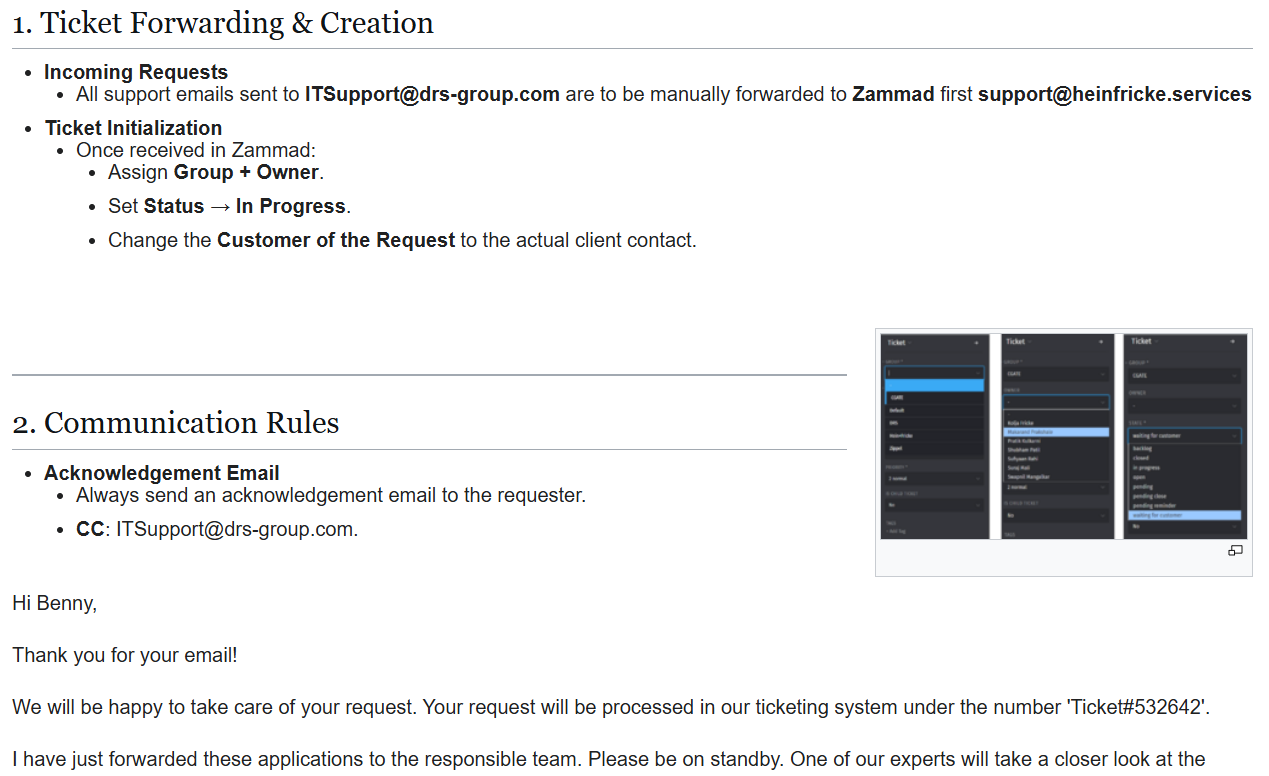
Task: Click the bold ITSupport@drs-group.com address under Incoming Requests
Action: coord(432,95)
